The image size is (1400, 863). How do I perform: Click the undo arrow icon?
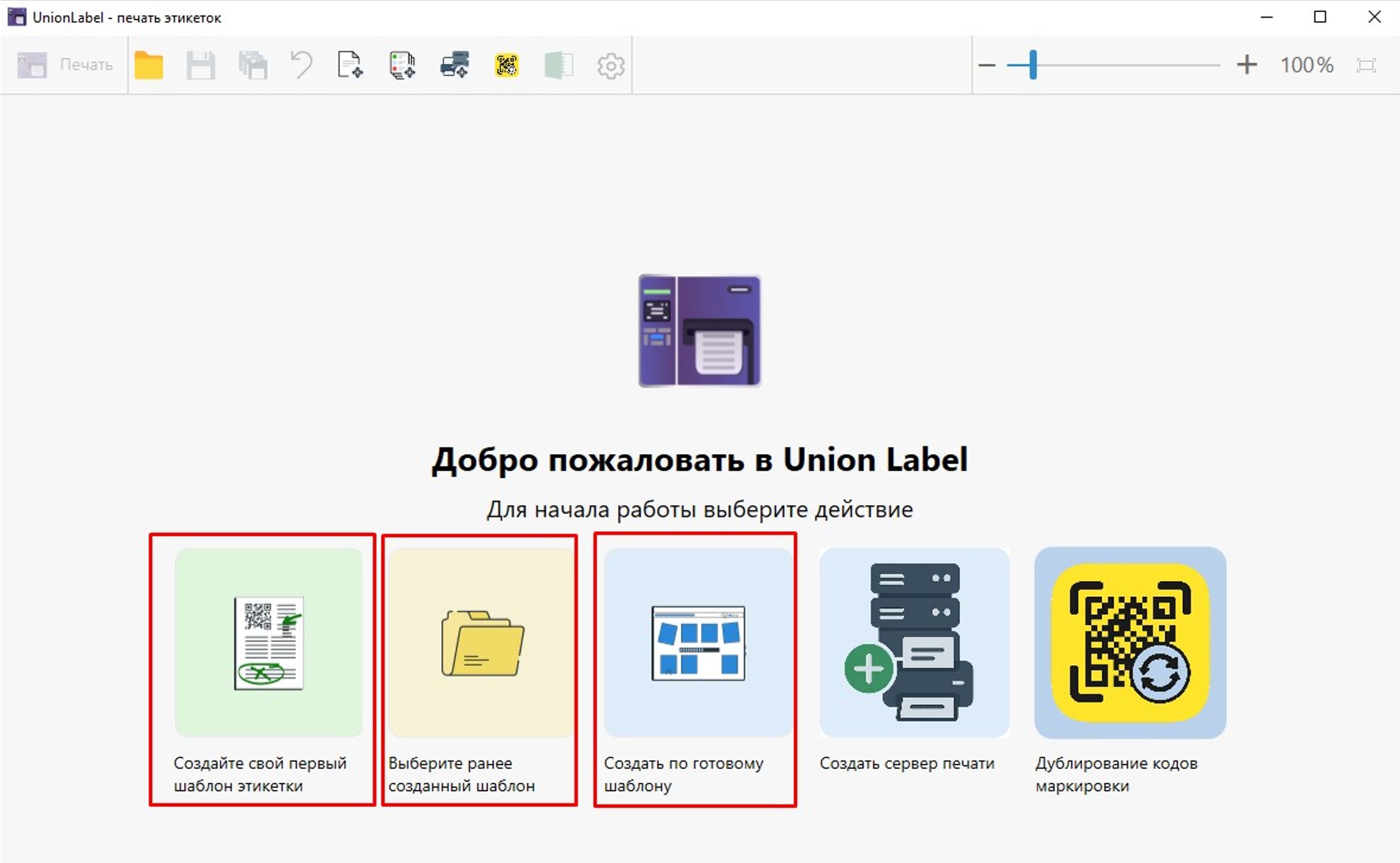coord(301,65)
